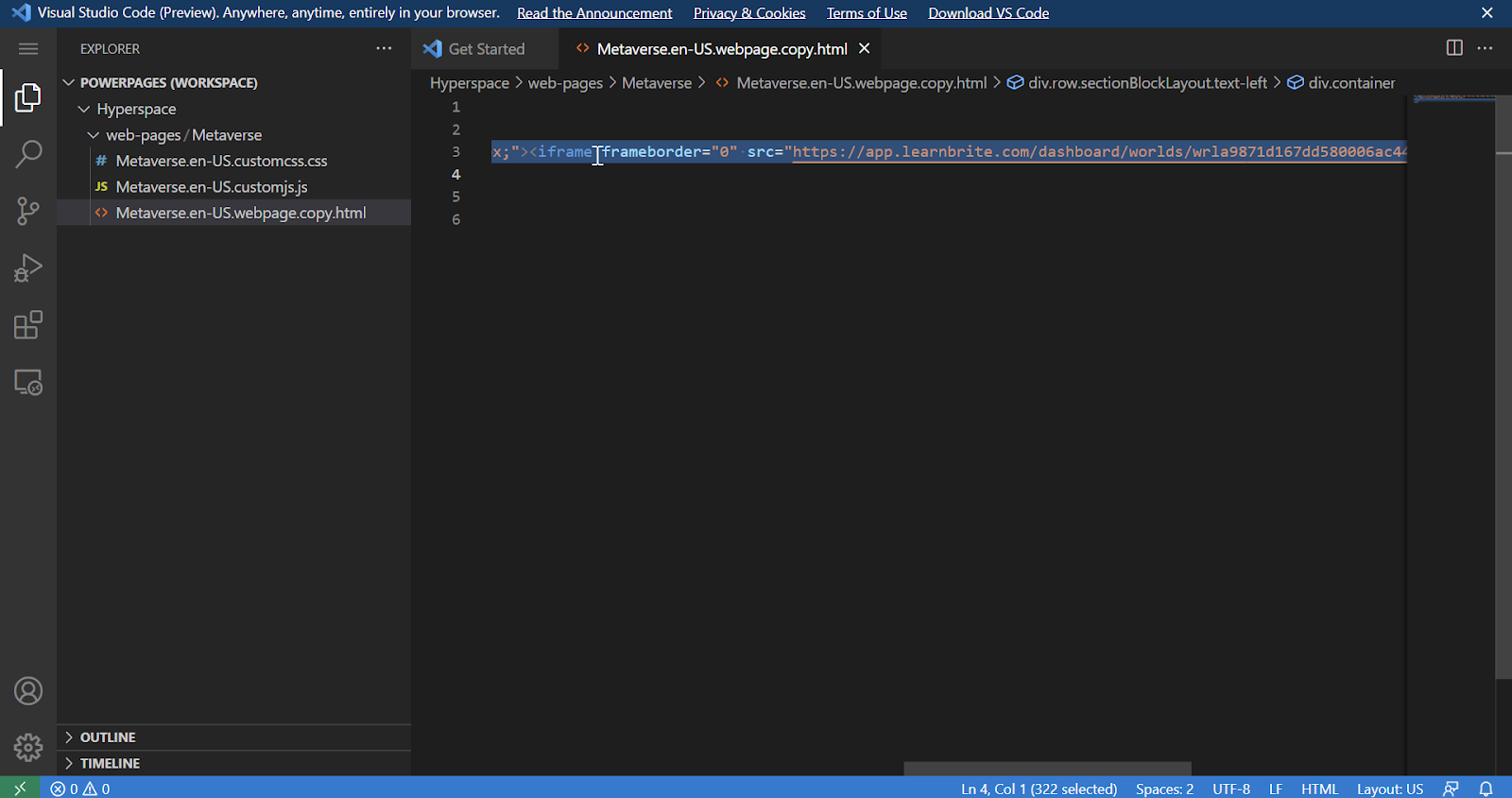This screenshot has height=798, width=1512.
Task: Click line number 3 in gutter
Action: [x=455, y=151]
